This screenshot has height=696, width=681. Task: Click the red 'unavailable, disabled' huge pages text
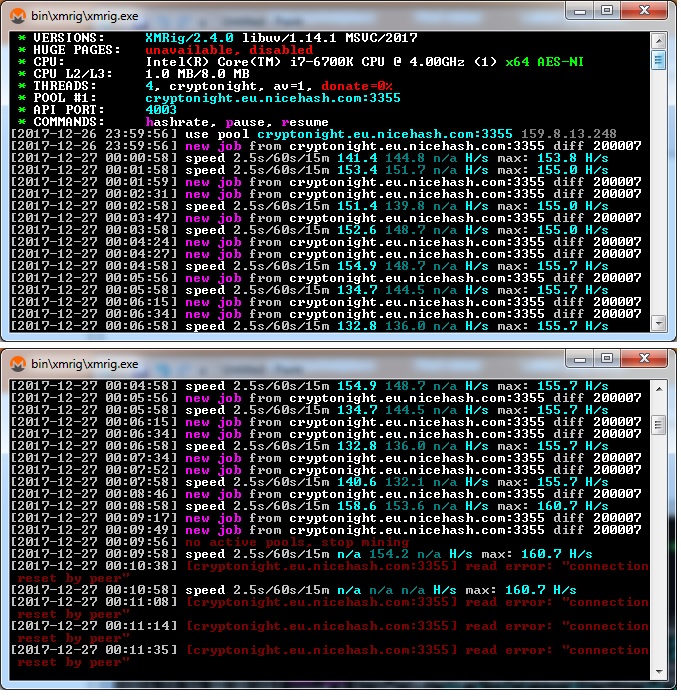click(x=229, y=50)
